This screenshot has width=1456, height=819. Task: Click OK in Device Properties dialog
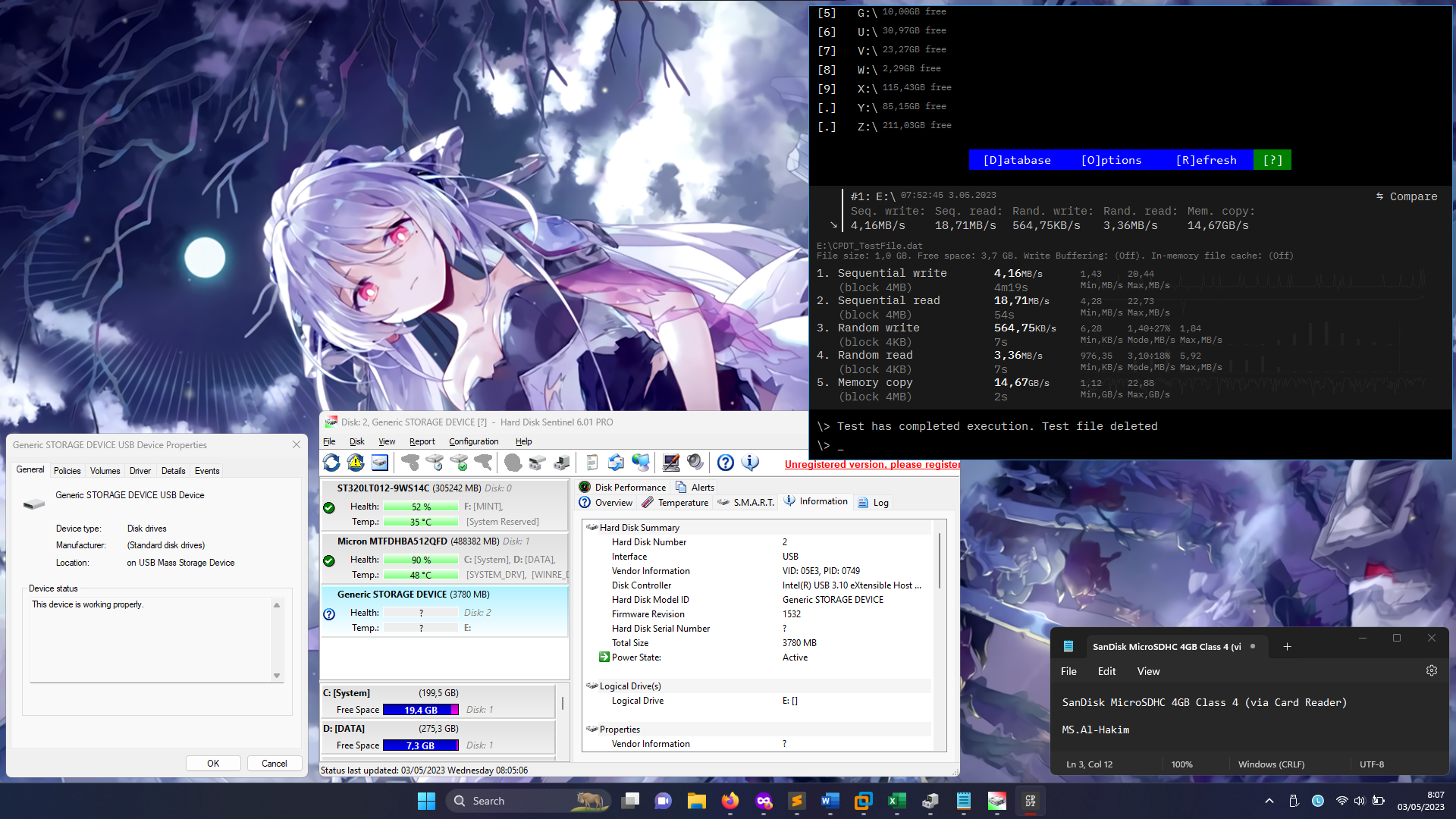click(213, 764)
